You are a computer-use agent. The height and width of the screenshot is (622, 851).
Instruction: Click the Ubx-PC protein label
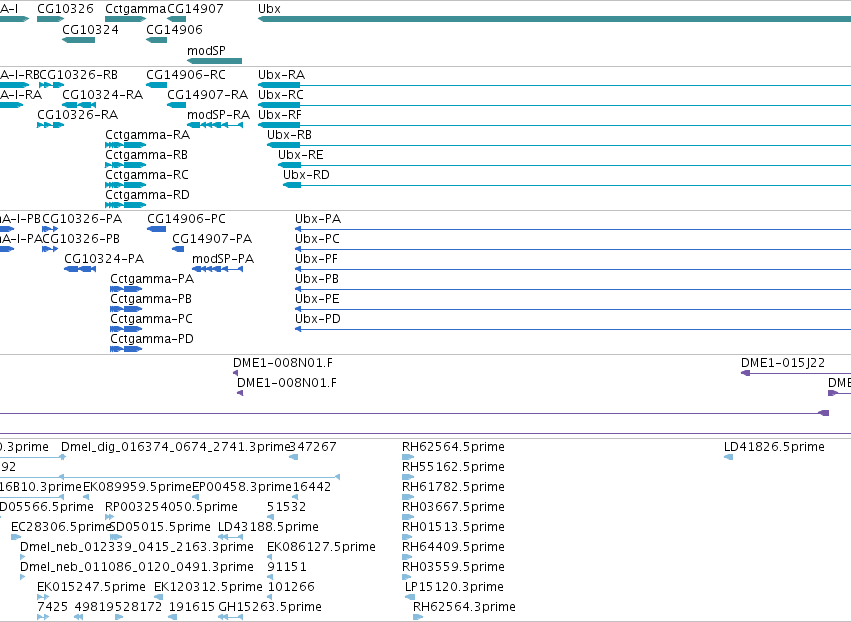pyautogui.click(x=317, y=239)
